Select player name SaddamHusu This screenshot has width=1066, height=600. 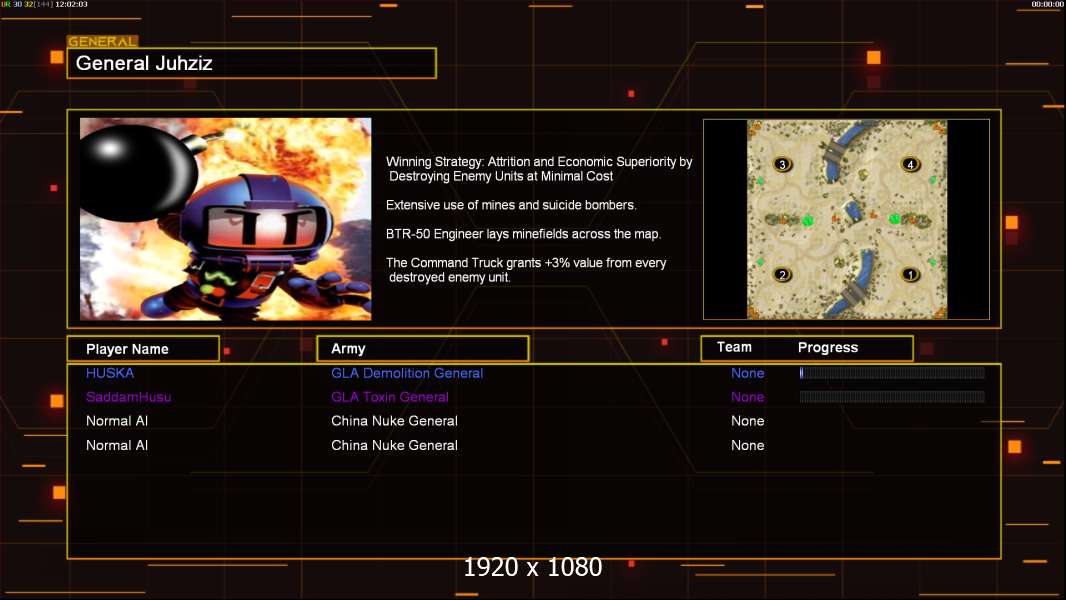click(x=128, y=397)
